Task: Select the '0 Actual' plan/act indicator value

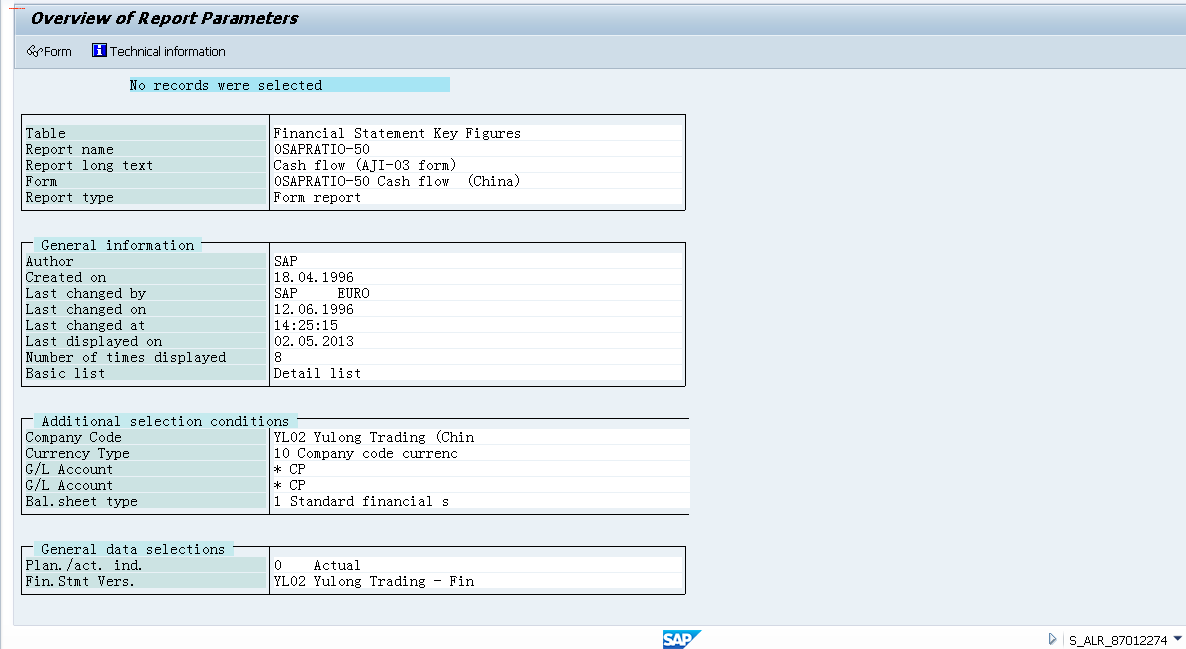Action: tap(317, 565)
